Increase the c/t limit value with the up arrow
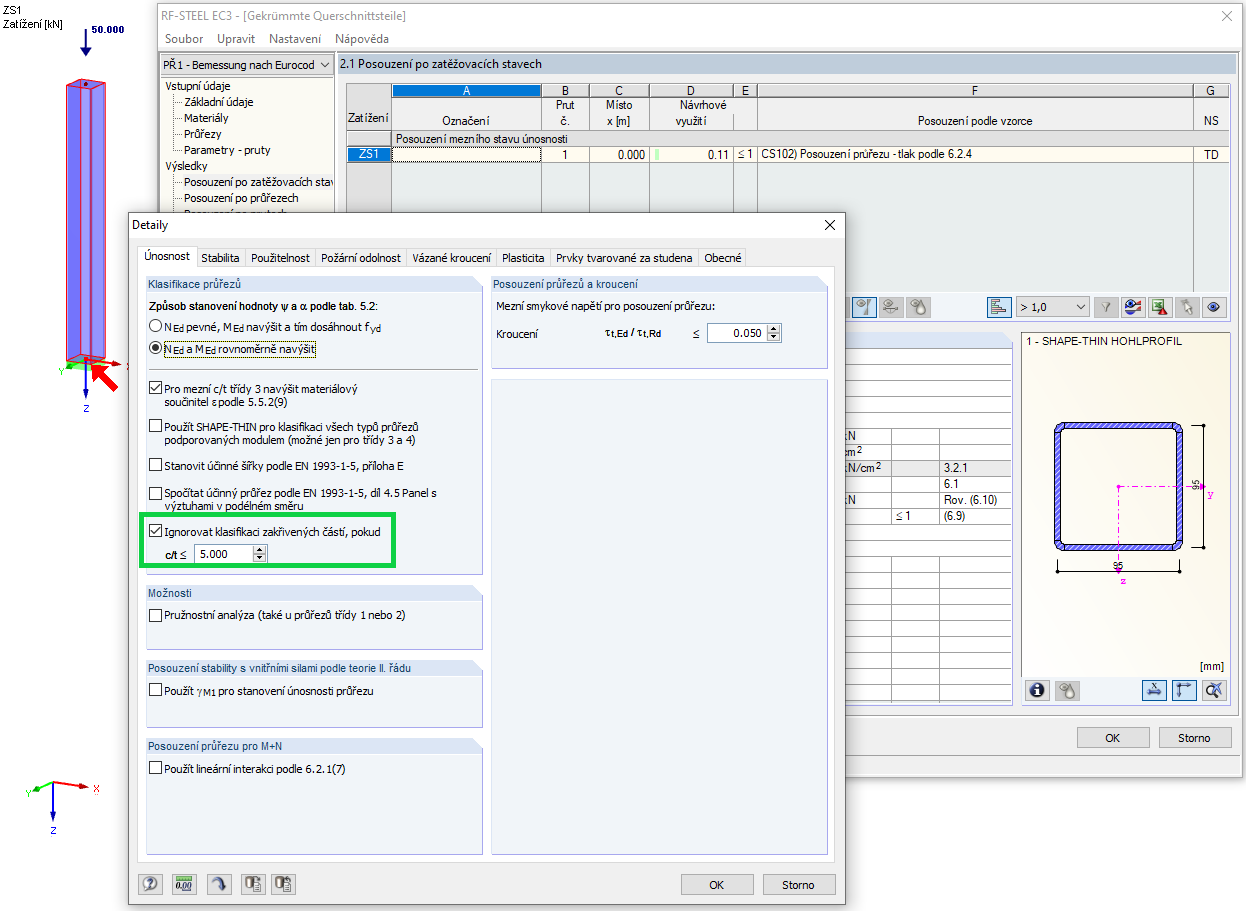This screenshot has width=1246, height=911. 260,549
